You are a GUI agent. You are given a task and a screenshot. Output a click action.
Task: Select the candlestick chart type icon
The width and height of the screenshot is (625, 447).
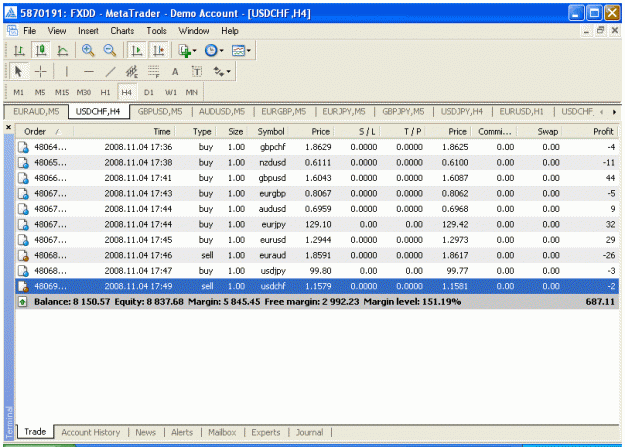point(41,51)
